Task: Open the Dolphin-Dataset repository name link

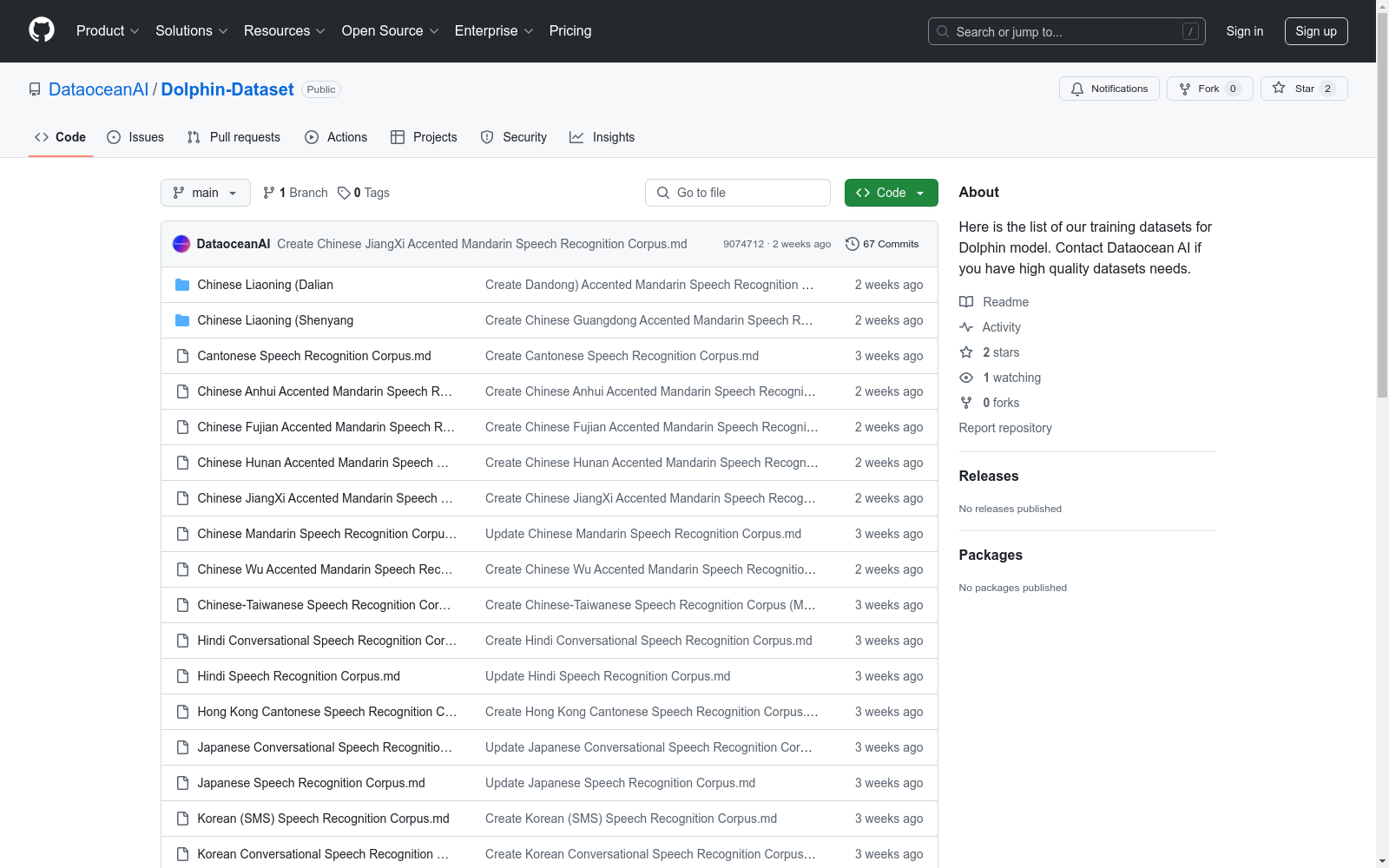Action: pos(227,89)
